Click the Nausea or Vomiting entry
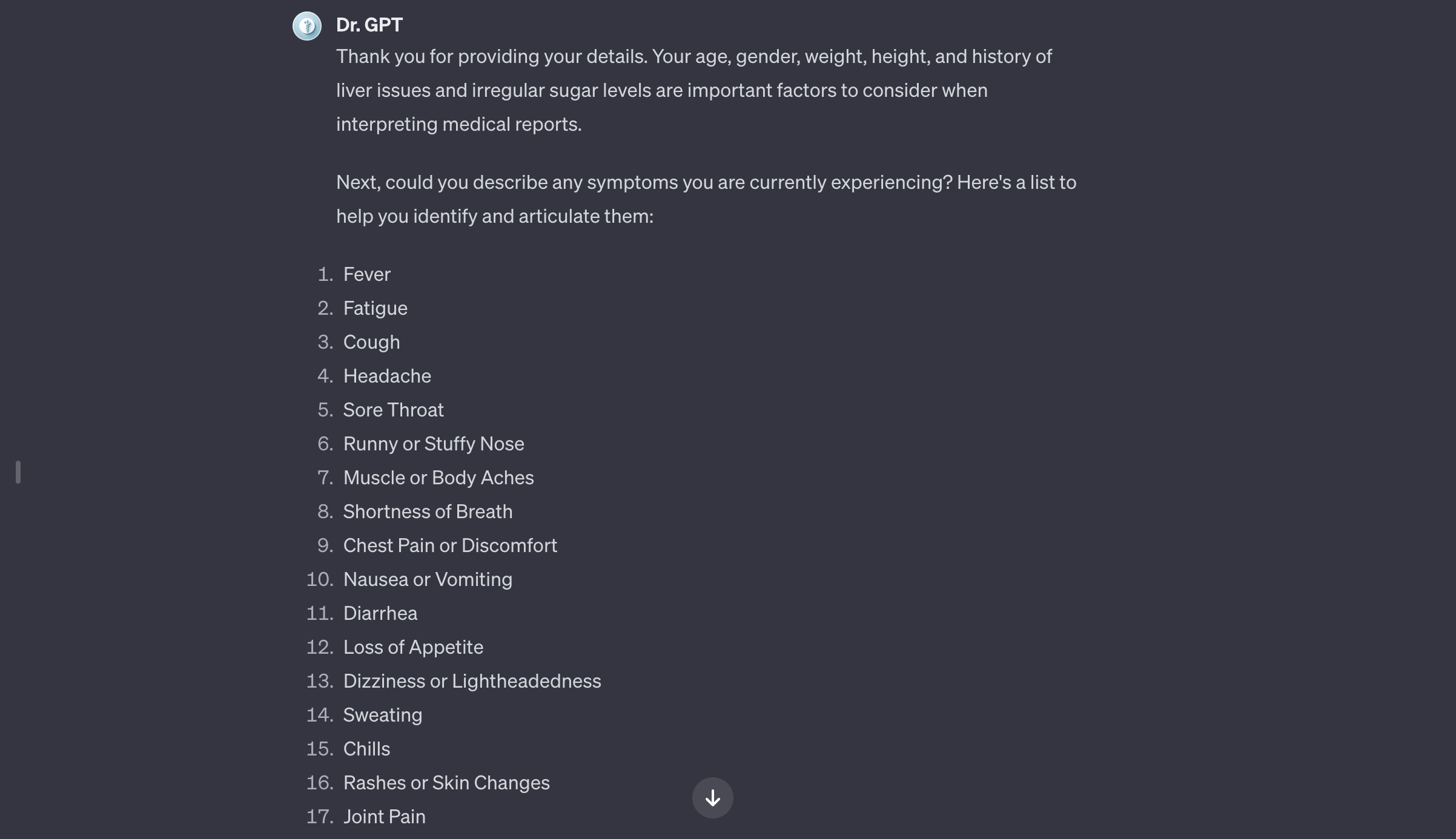Screen dimensions: 1456x839 click(428, 579)
